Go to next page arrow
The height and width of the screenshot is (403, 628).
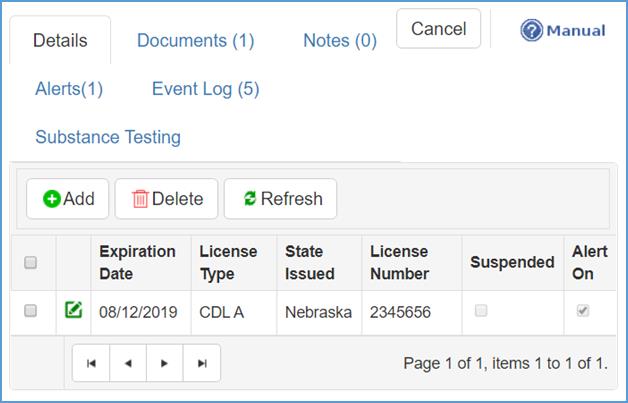tap(165, 364)
